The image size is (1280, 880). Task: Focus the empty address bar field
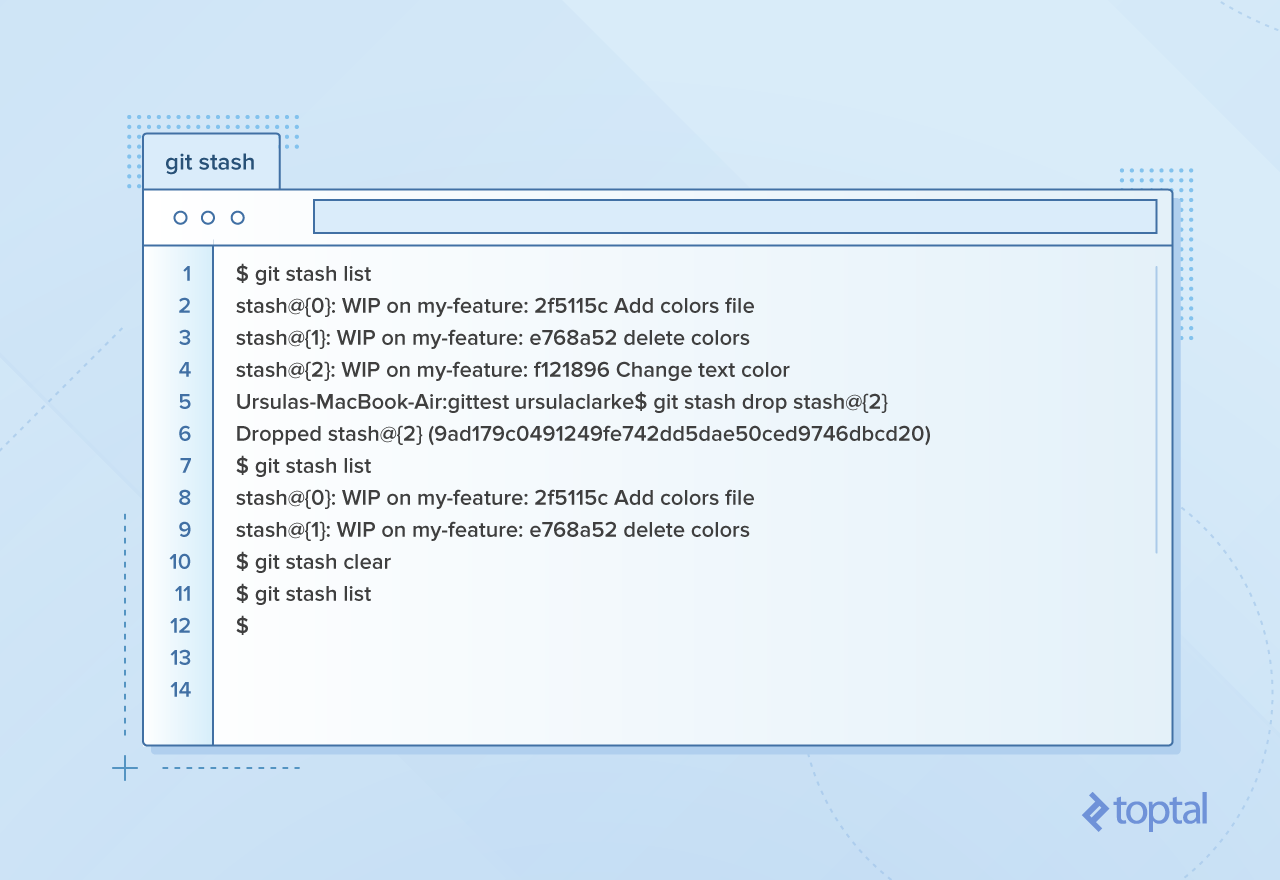(735, 217)
